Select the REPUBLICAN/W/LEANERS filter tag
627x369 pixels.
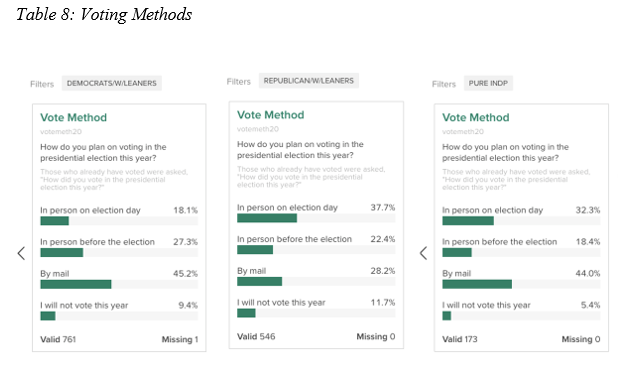coord(308,81)
